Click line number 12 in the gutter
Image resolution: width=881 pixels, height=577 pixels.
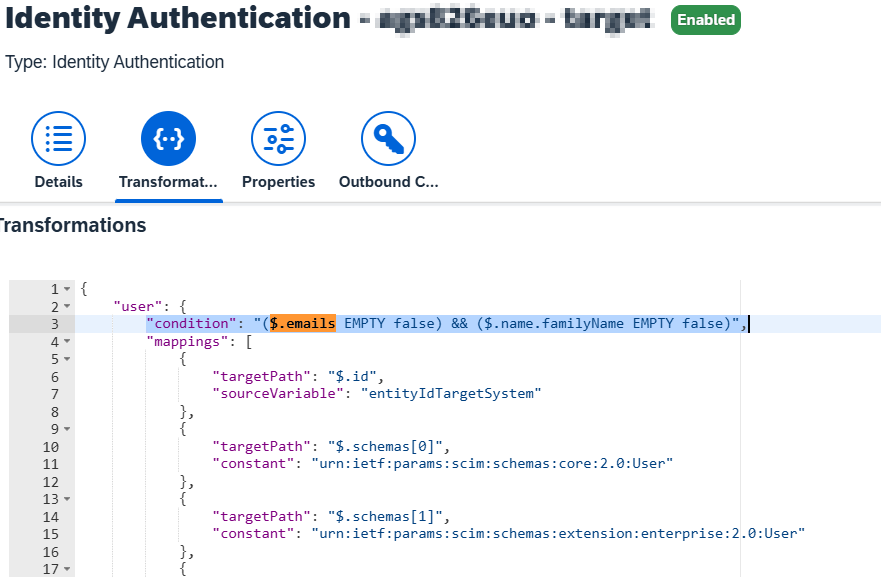(51, 482)
